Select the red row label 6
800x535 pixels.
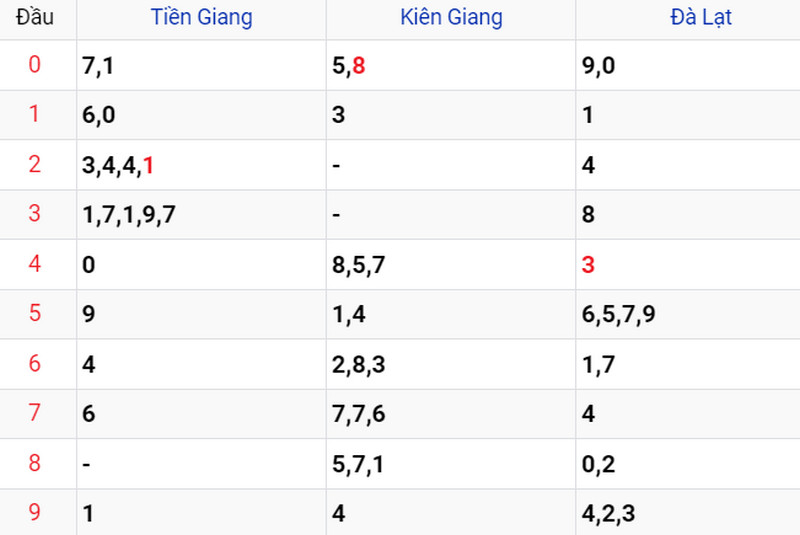(x=35, y=364)
